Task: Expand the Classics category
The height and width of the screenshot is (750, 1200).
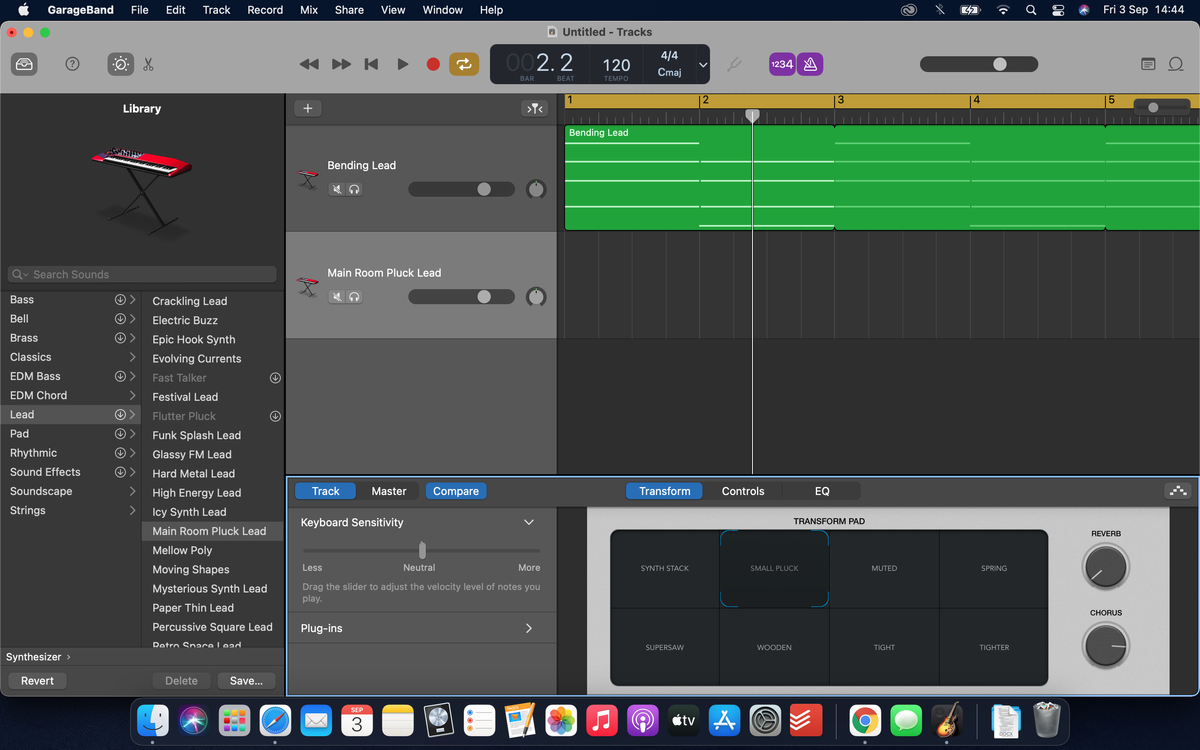Action: [132, 357]
